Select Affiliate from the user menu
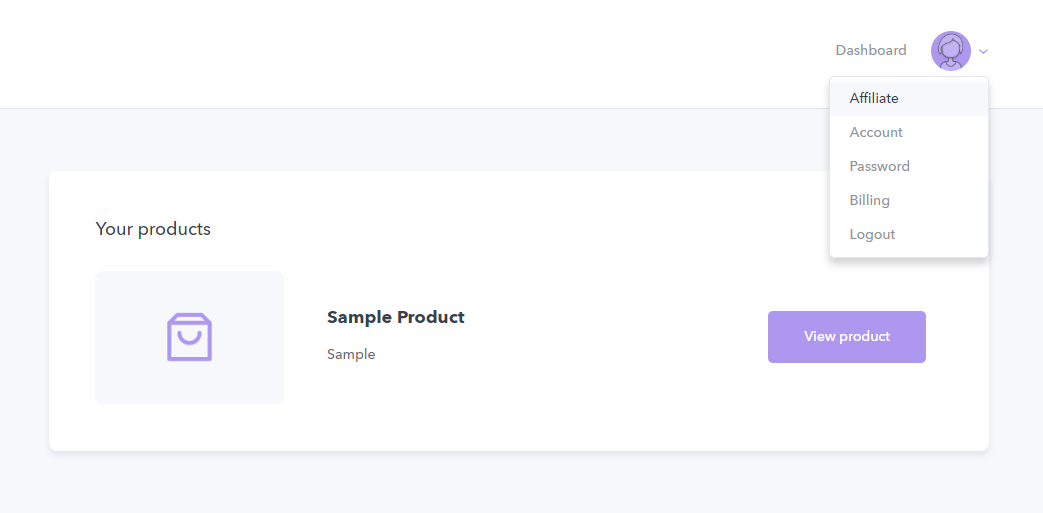 [874, 98]
